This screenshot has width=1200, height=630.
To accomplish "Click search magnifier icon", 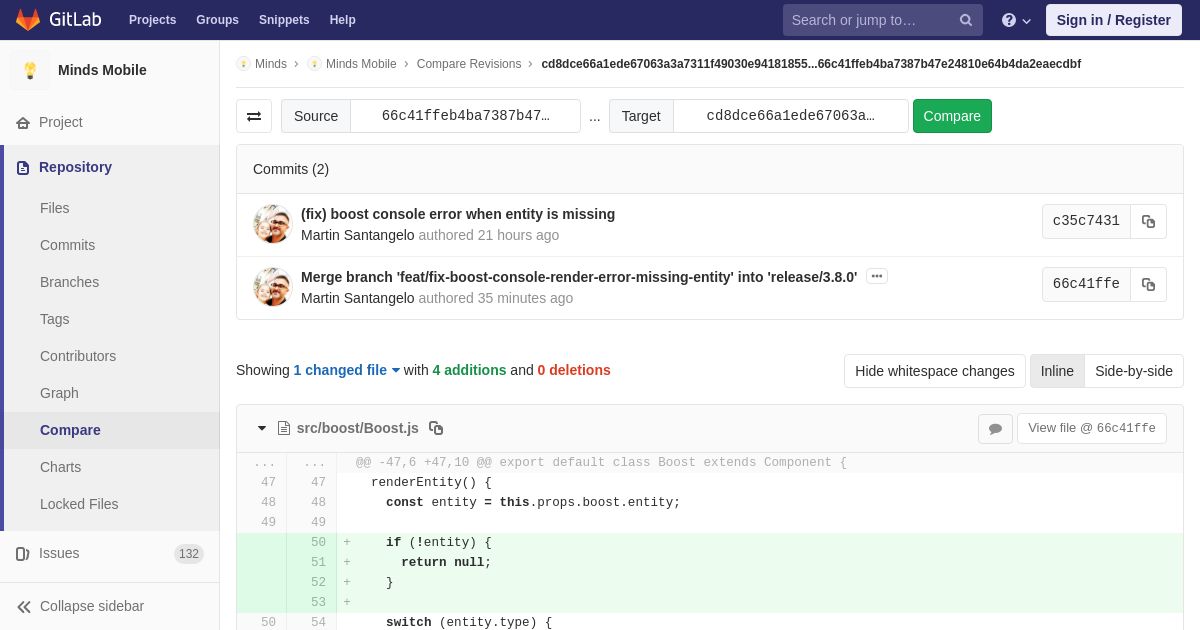I will click(966, 20).
